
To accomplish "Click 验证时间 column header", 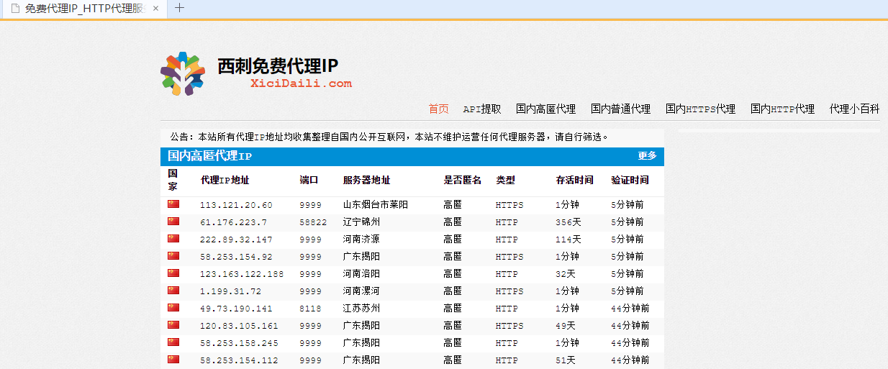I will tap(630, 181).
